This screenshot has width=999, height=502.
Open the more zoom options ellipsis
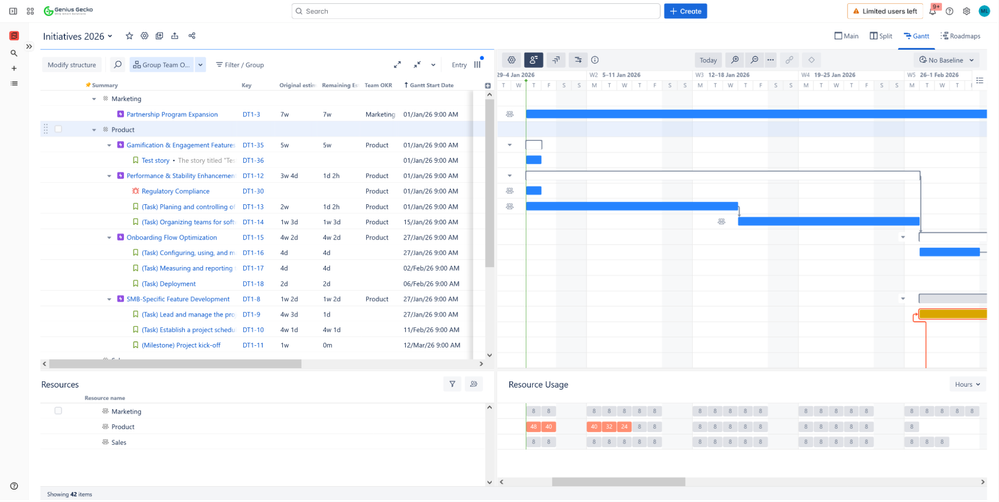tap(771, 60)
